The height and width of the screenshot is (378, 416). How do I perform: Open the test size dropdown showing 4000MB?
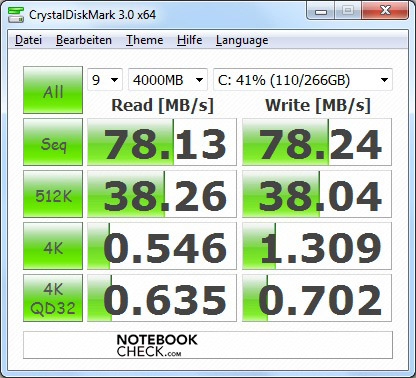tap(168, 80)
